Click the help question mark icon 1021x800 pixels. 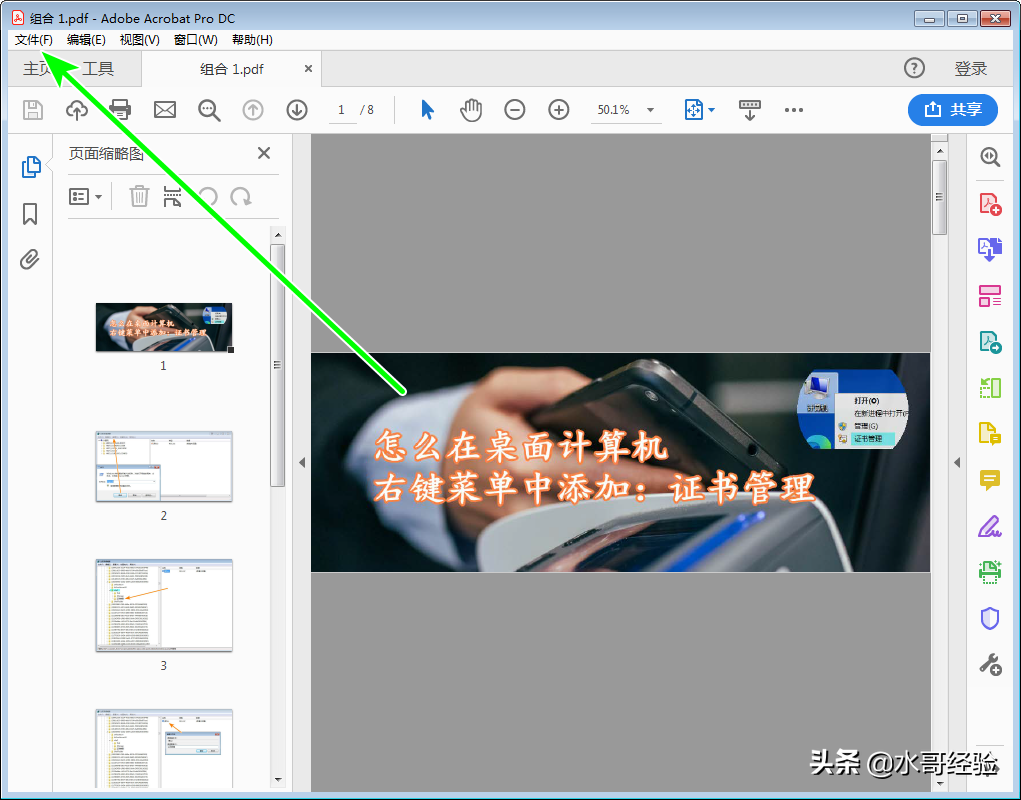[914, 68]
